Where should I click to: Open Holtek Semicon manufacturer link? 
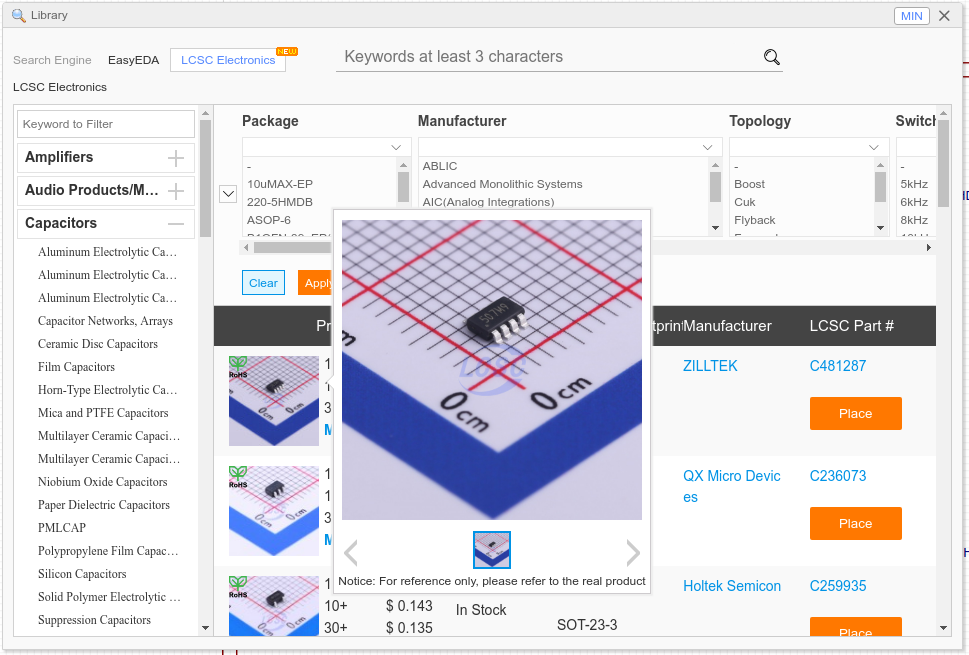tap(732, 586)
